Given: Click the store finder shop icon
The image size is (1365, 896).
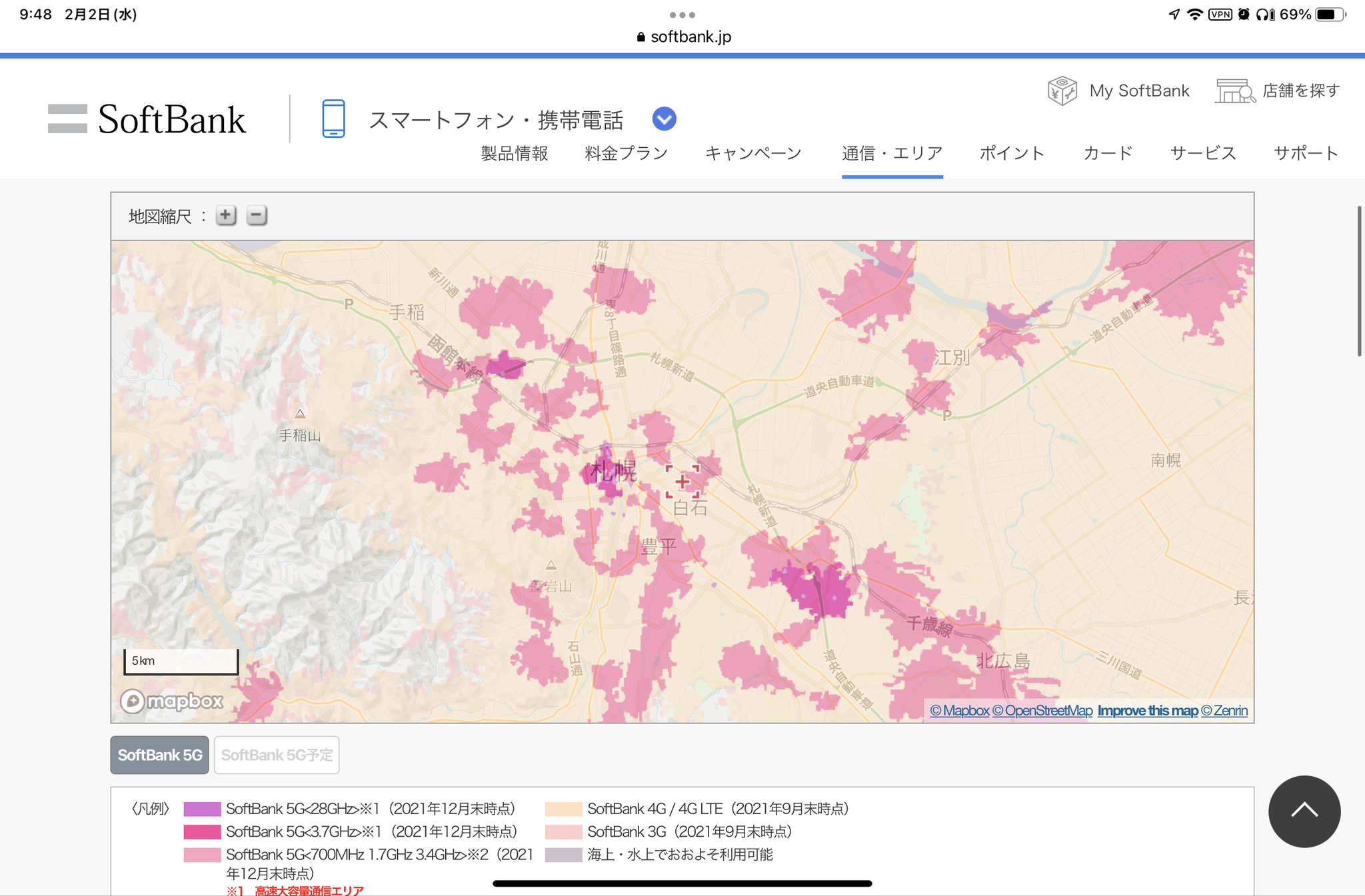Looking at the screenshot, I should click(x=1234, y=91).
